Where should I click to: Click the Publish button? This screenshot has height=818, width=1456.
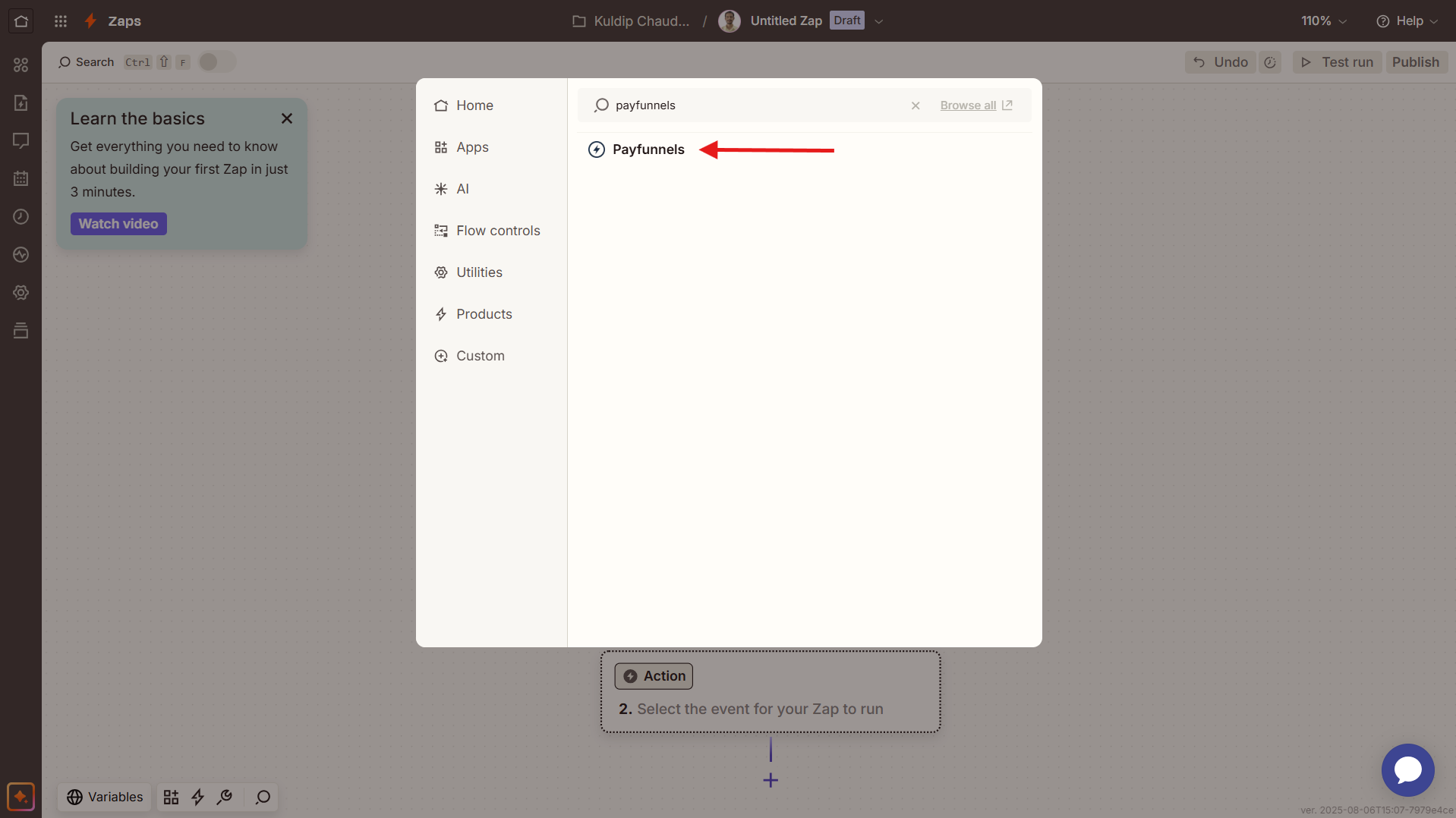(1416, 62)
